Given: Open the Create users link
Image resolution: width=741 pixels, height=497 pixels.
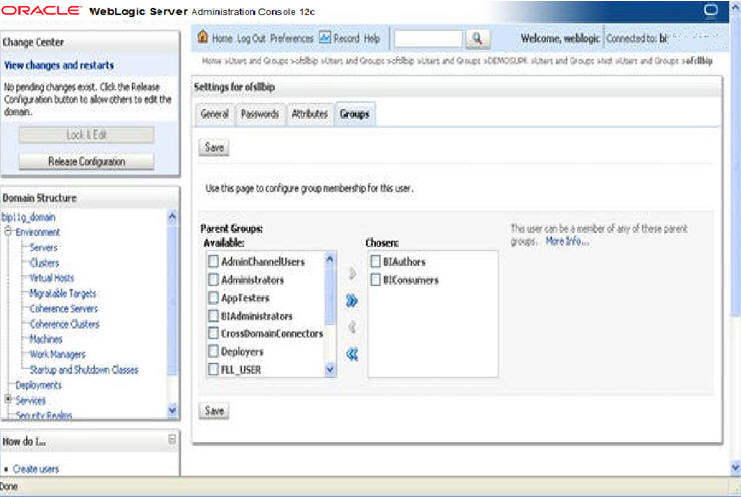Looking at the screenshot, I should coord(36,469).
